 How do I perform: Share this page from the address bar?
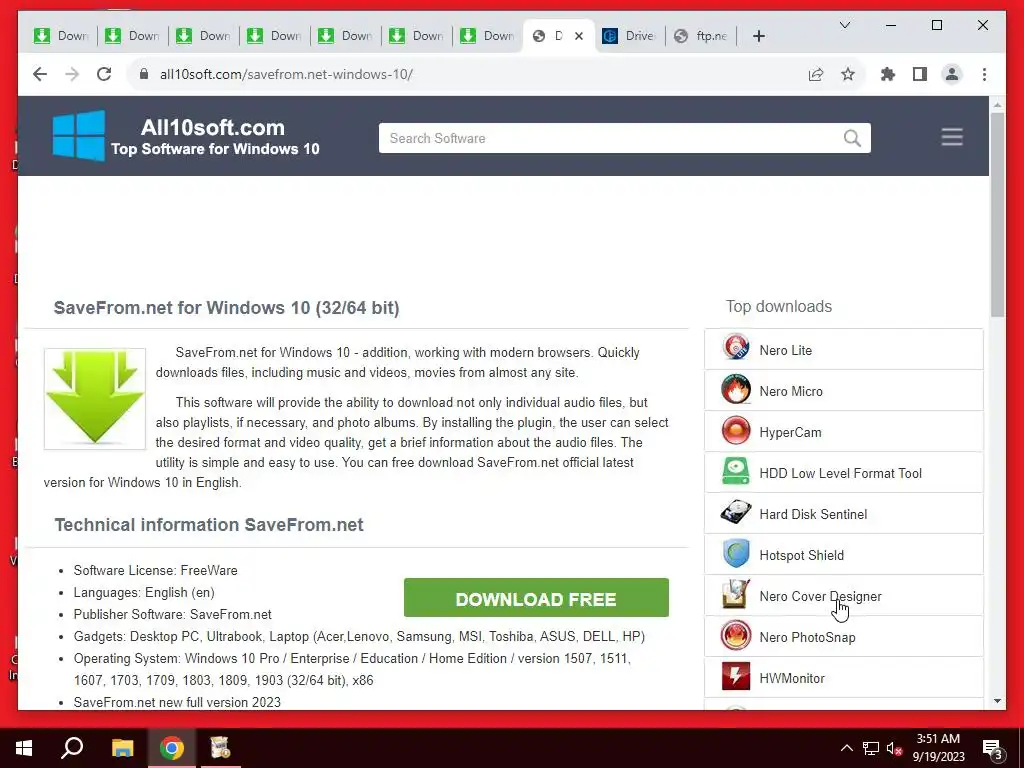(x=816, y=74)
